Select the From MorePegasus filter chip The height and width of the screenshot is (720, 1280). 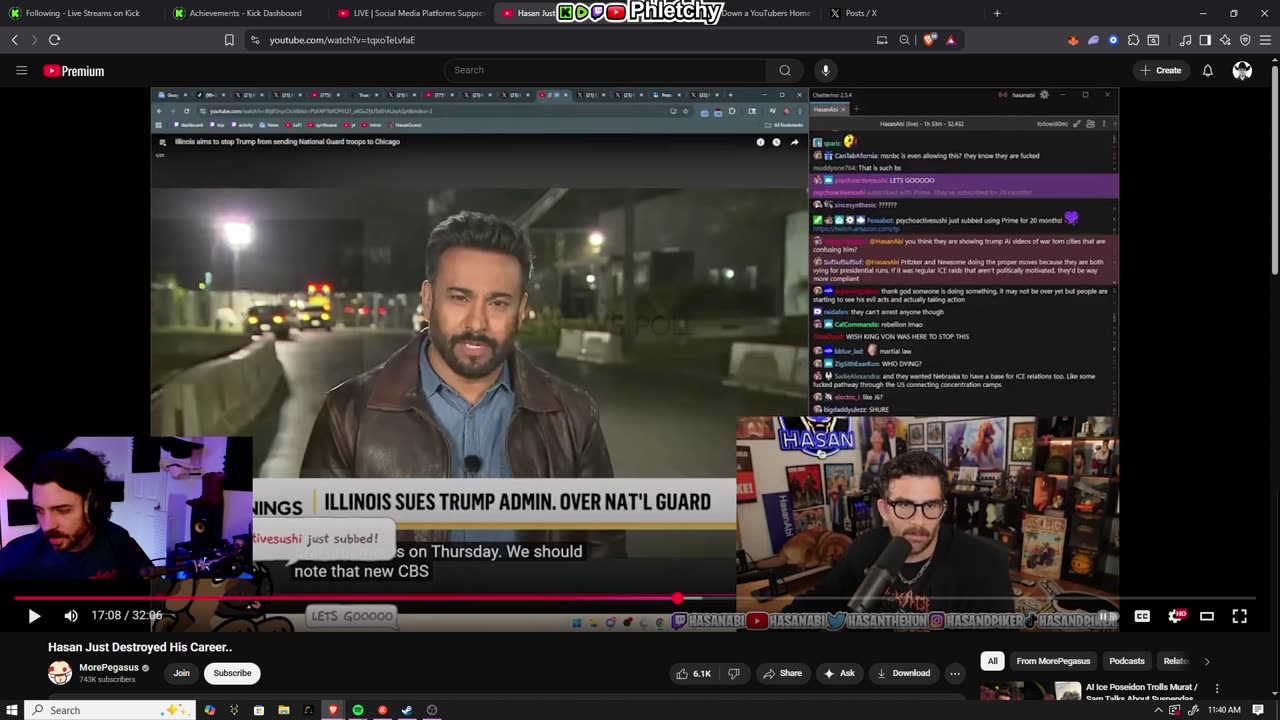[1053, 661]
